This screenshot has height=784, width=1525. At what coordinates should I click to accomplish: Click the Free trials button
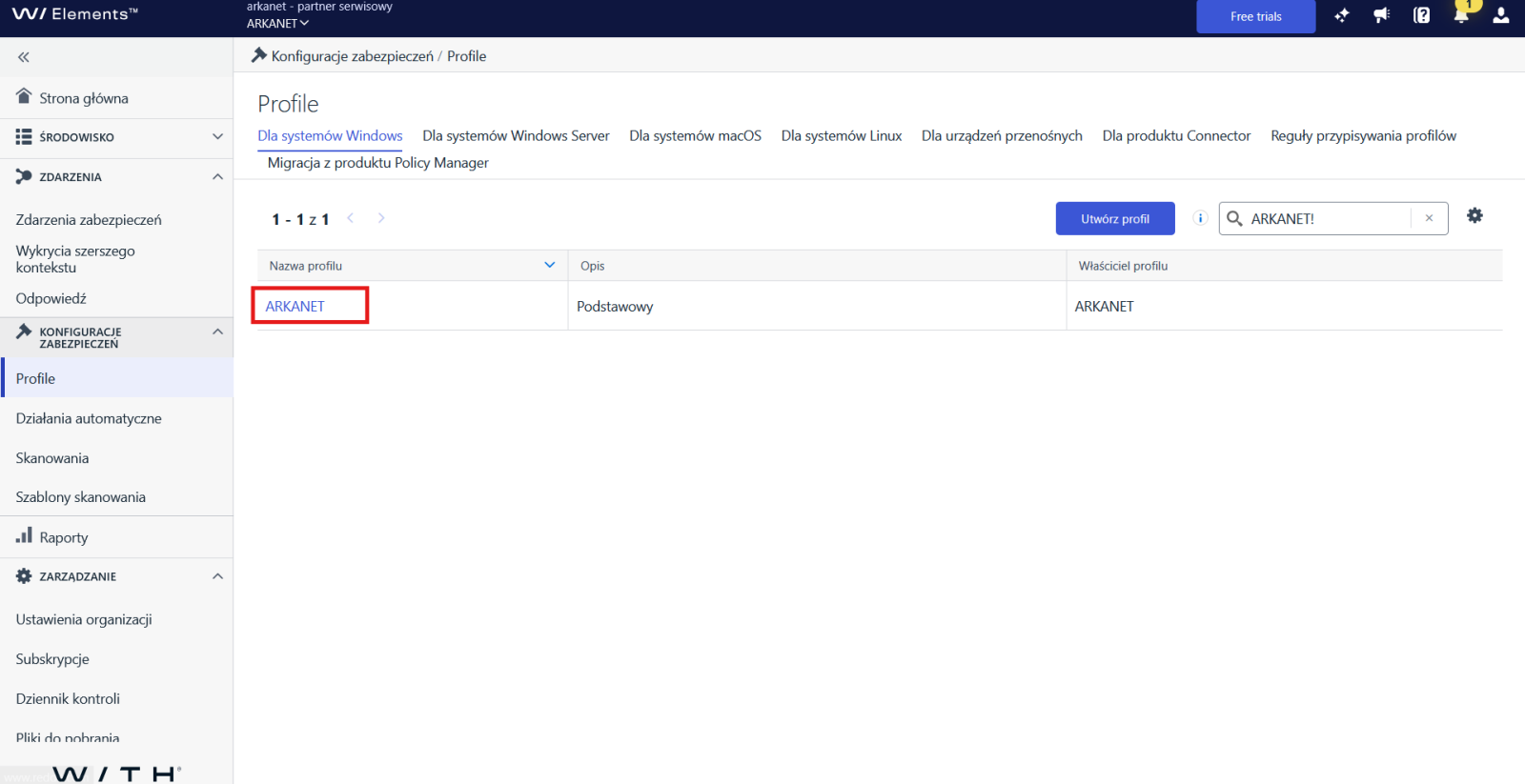[1255, 17]
